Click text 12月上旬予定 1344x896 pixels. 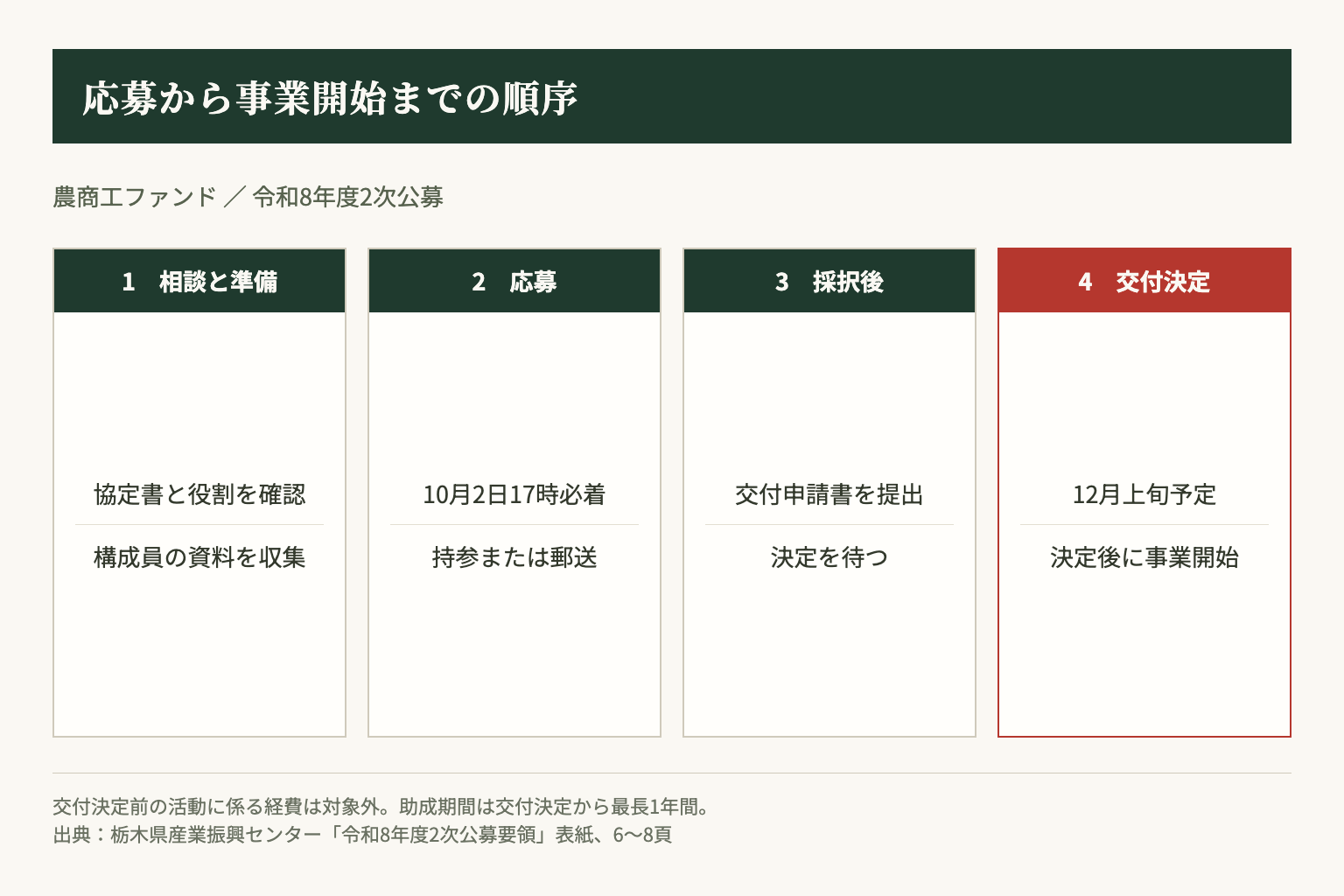[1144, 494]
